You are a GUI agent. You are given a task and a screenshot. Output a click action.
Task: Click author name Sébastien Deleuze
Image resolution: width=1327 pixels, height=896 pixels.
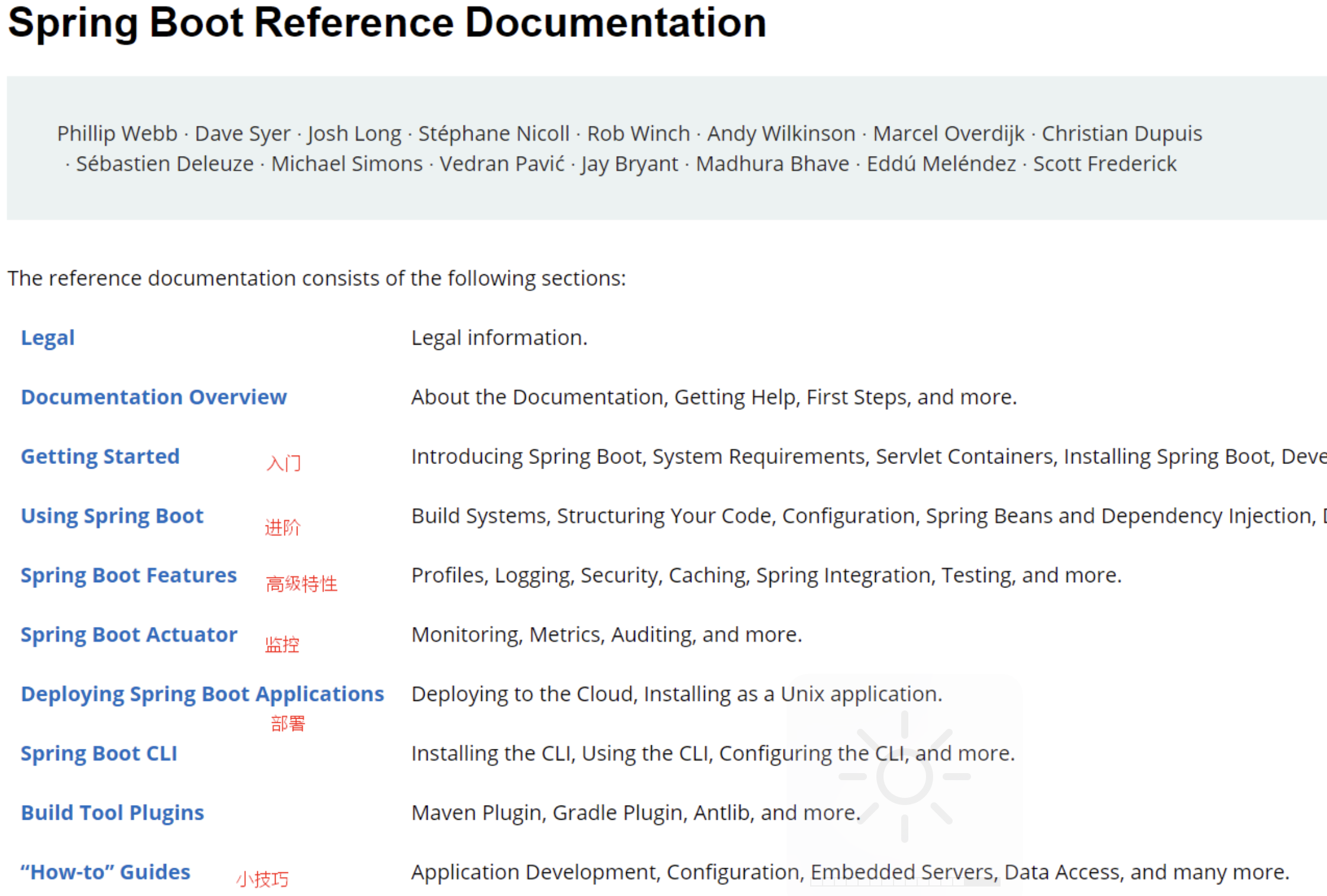click(165, 164)
